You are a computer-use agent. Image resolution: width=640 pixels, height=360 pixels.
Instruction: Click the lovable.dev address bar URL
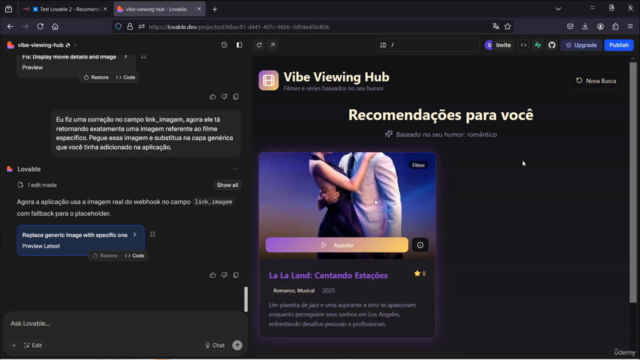239,27
